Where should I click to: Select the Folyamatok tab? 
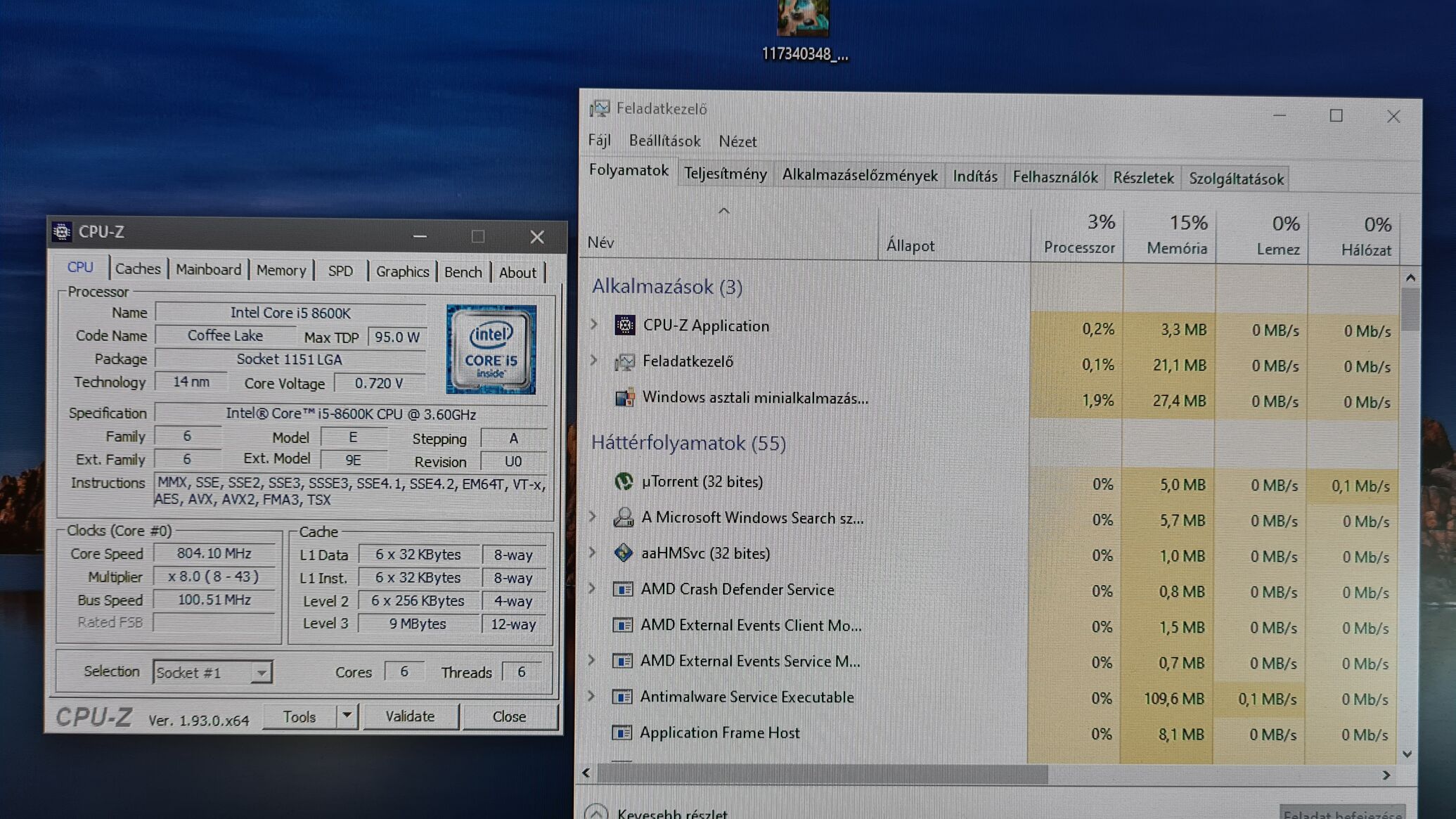click(629, 170)
